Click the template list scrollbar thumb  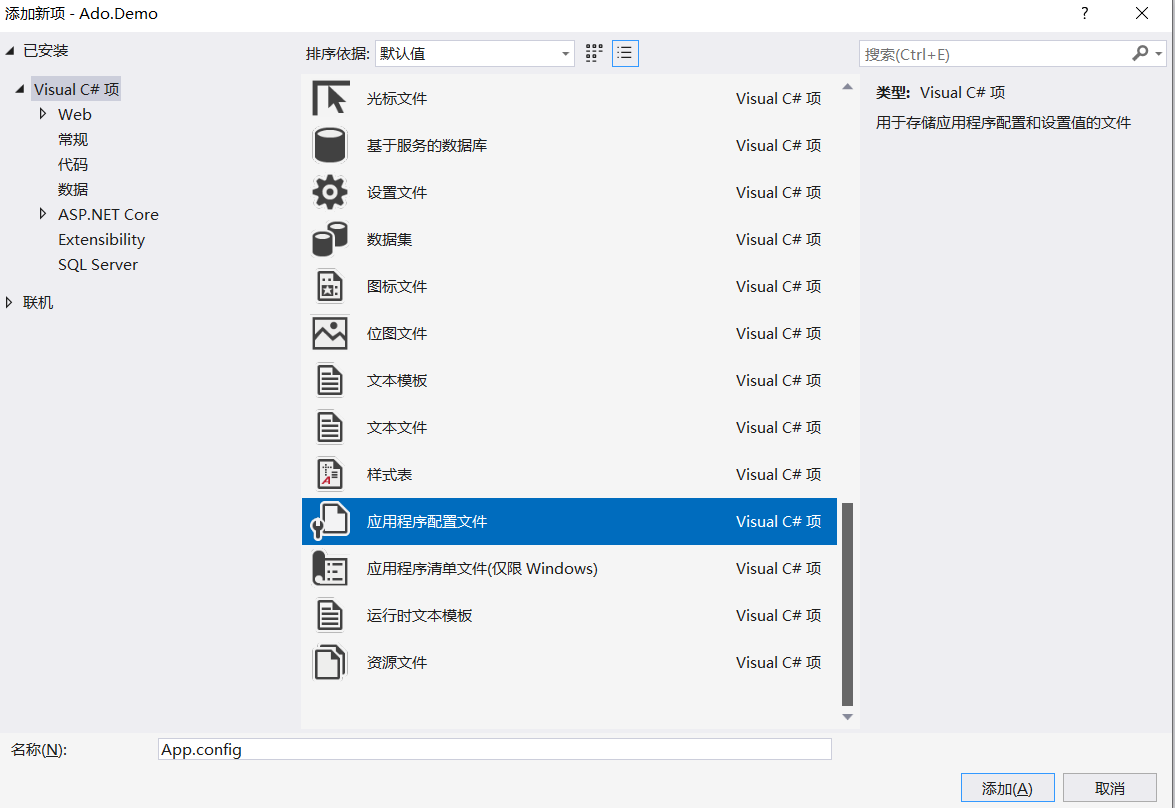[x=848, y=604]
